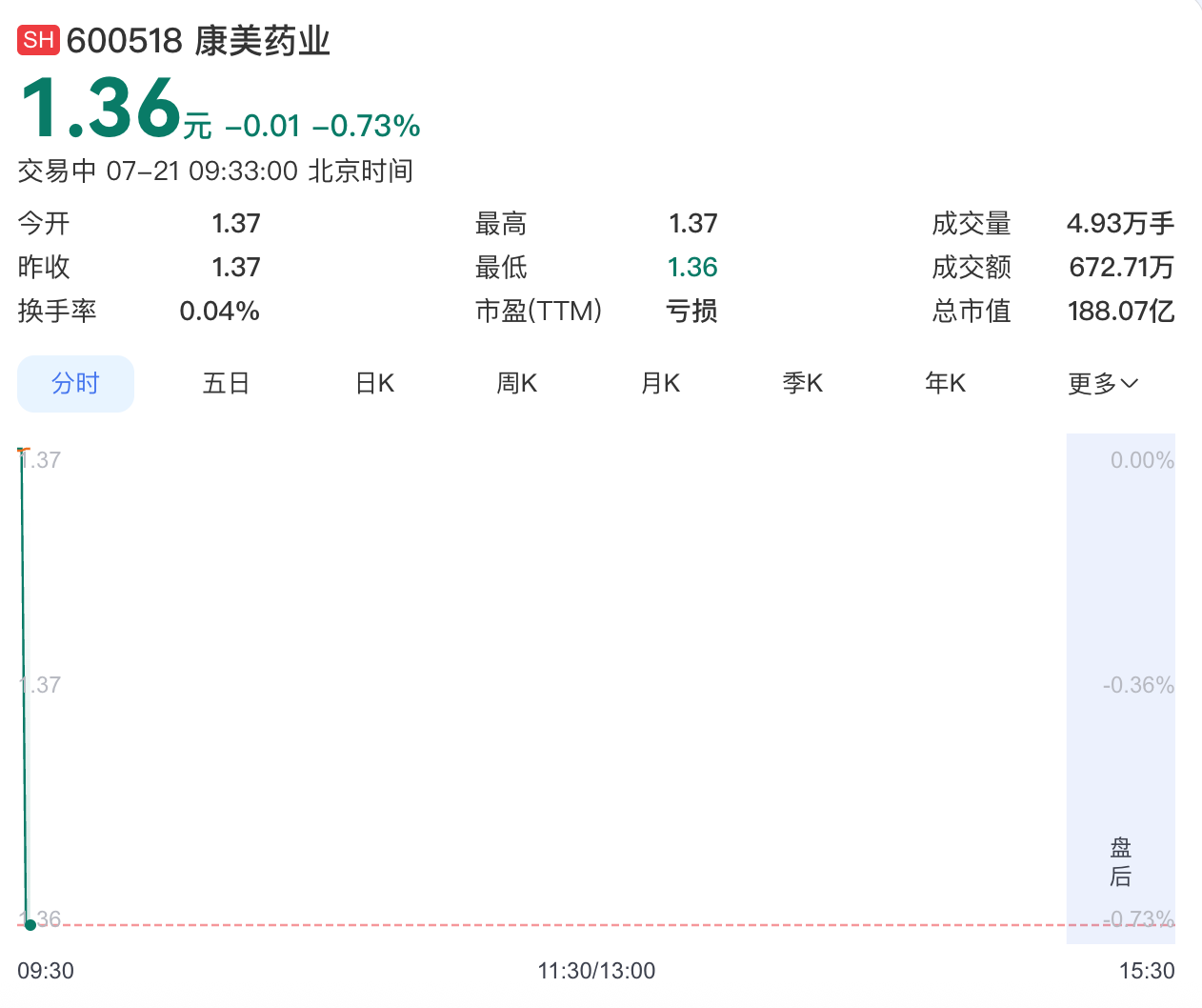Click the 最低 price 1.36
The height and width of the screenshot is (1008, 1202).
(692, 268)
